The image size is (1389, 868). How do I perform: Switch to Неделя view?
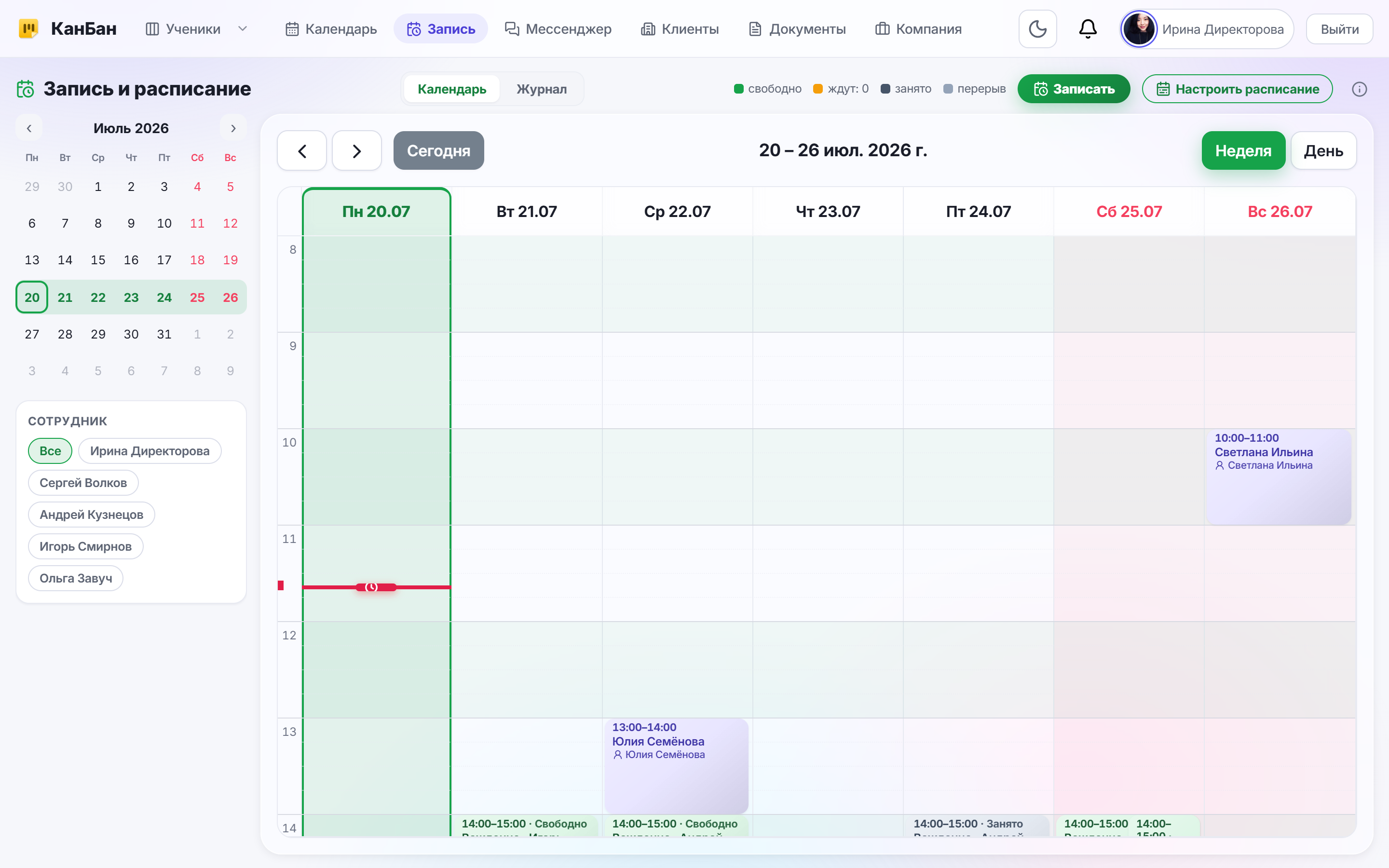pyautogui.click(x=1243, y=150)
